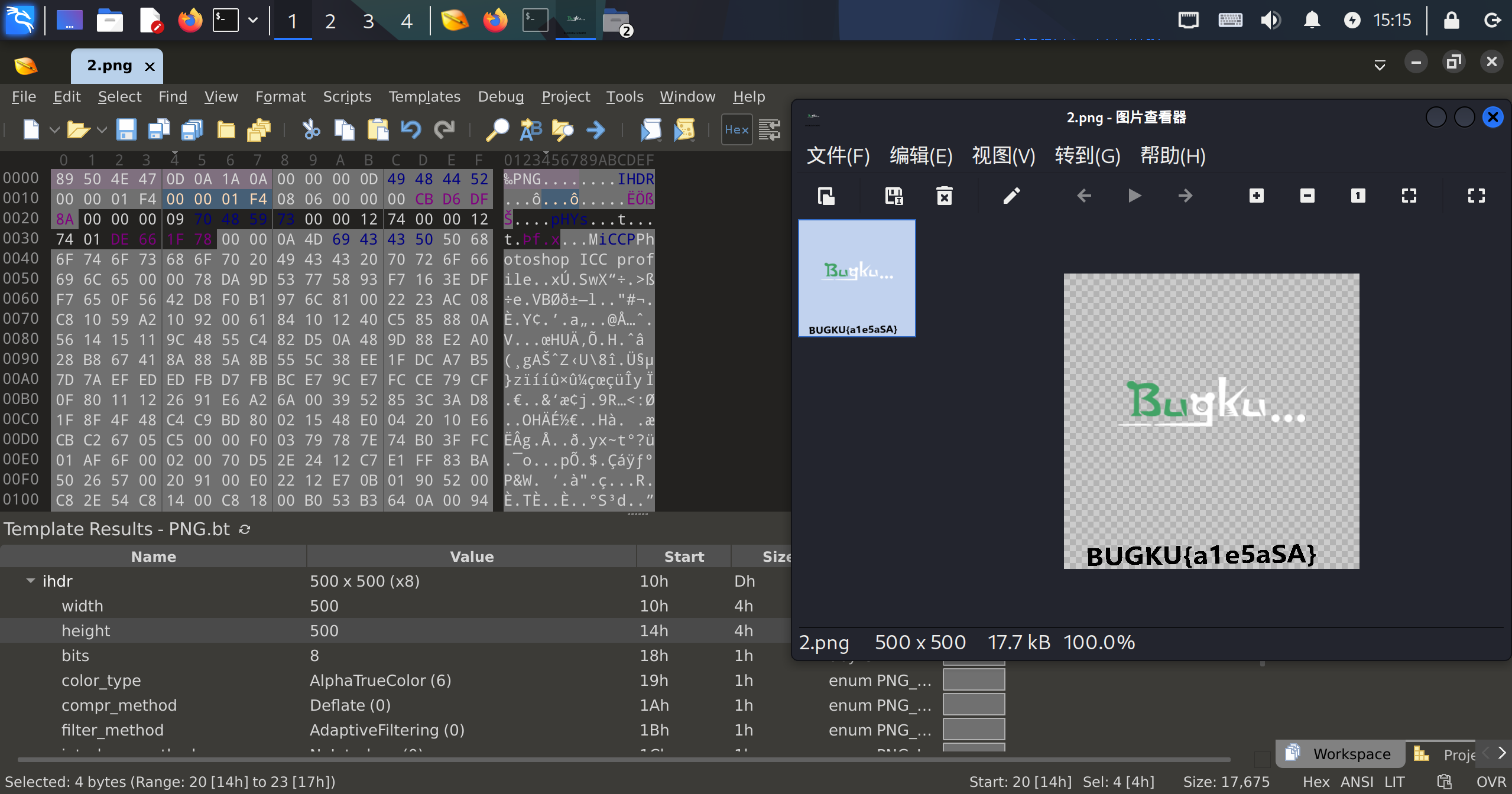Open the 视图(V) menu in viewer
This screenshot has height=794, width=1512.
1003,156
